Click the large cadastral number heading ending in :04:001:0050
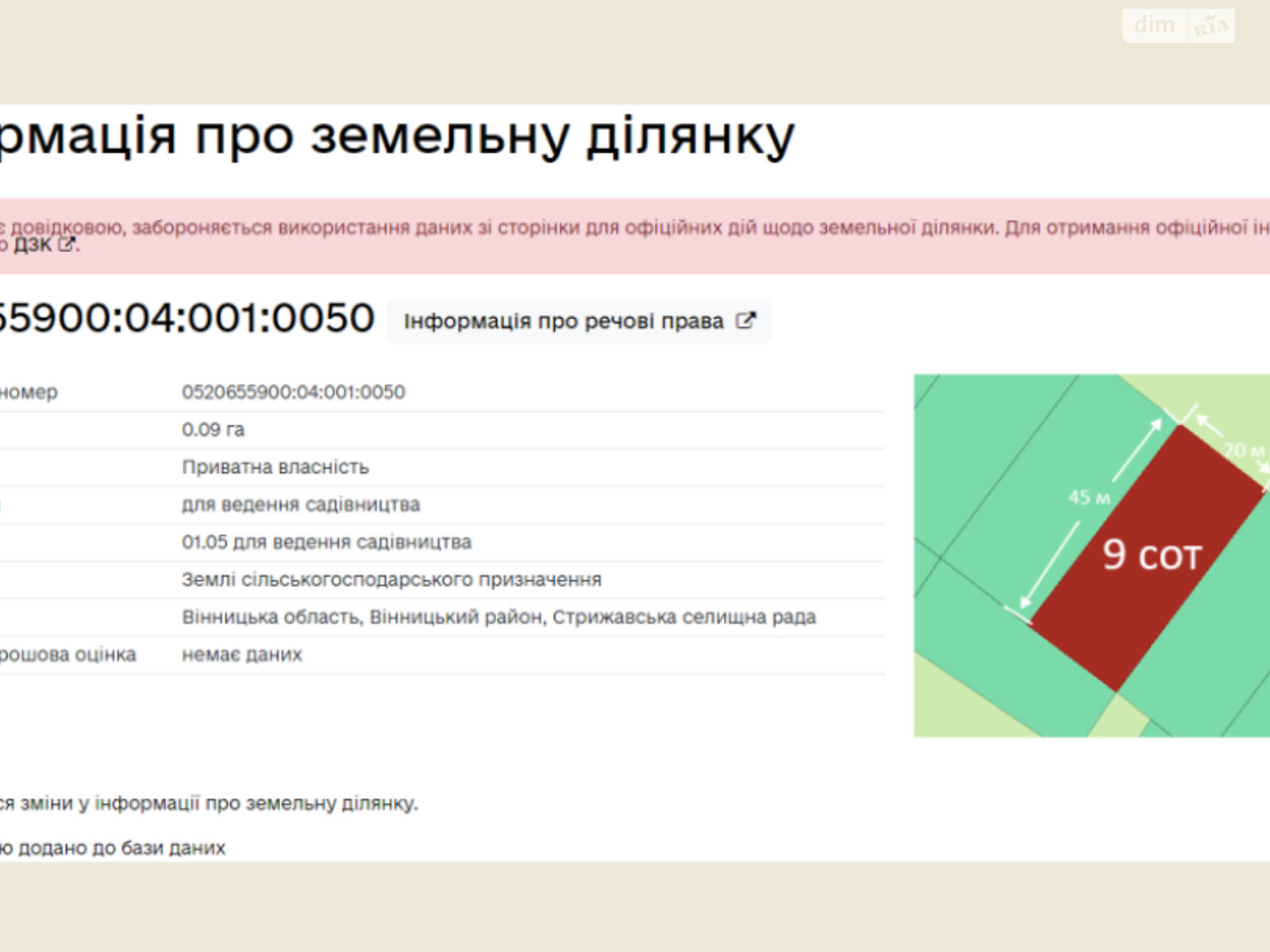Image resolution: width=1270 pixels, height=952 pixels. tap(186, 318)
